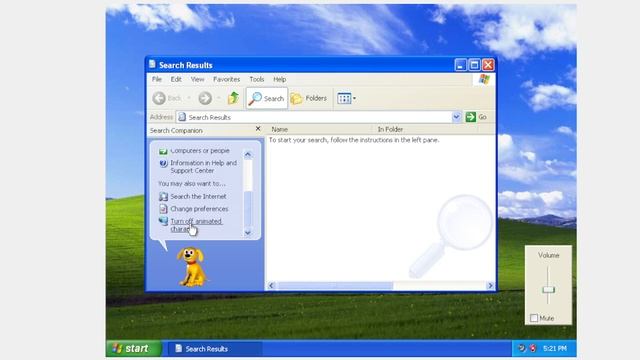Click right arrow of horizontal scrollbar

pos(490,285)
